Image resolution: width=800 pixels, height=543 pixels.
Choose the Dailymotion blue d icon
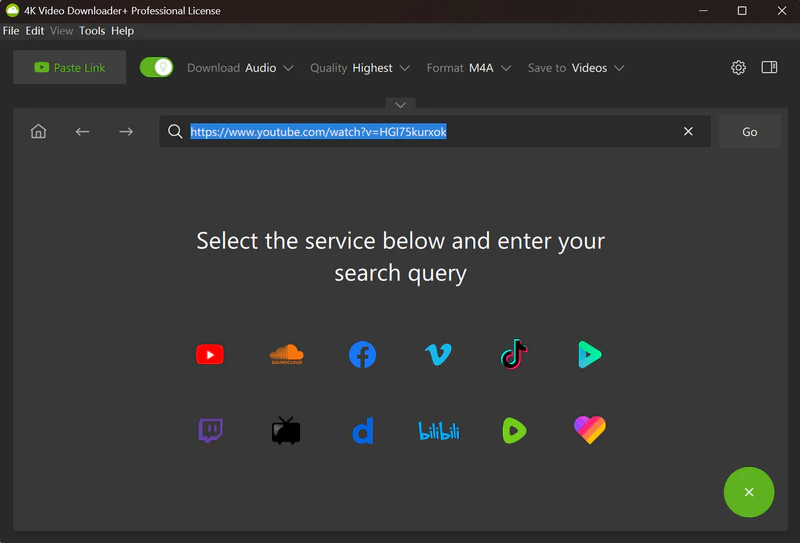363,430
